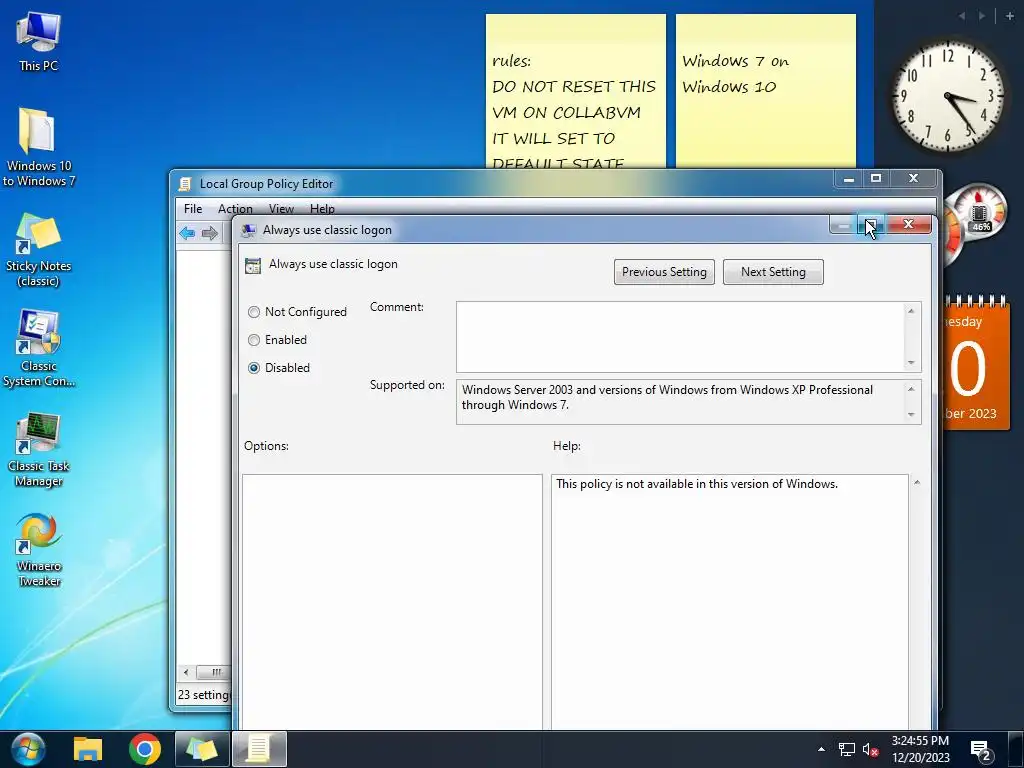Click the Show desktop strip on taskbar
The image size is (1024, 768).
tap(1017, 749)
